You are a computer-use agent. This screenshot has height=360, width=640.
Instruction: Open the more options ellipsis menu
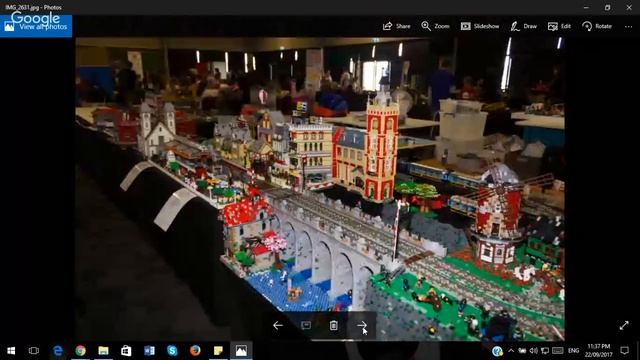click(x=628, y=26)
